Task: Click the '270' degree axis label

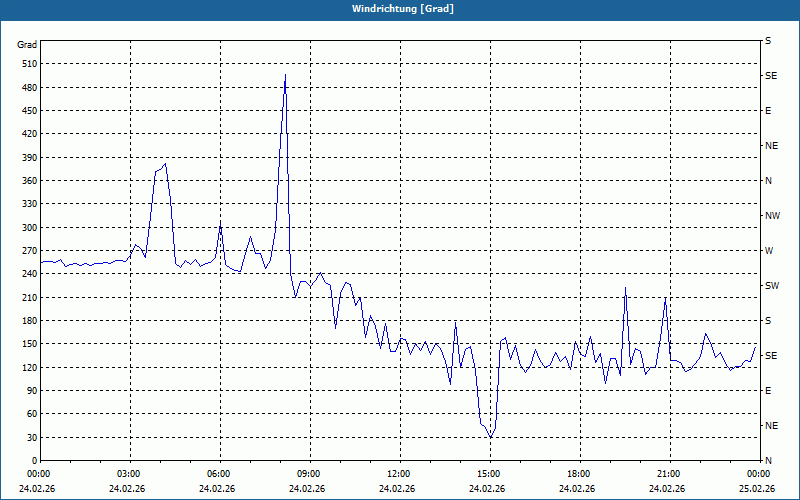Action: click(x=30, y=251)
